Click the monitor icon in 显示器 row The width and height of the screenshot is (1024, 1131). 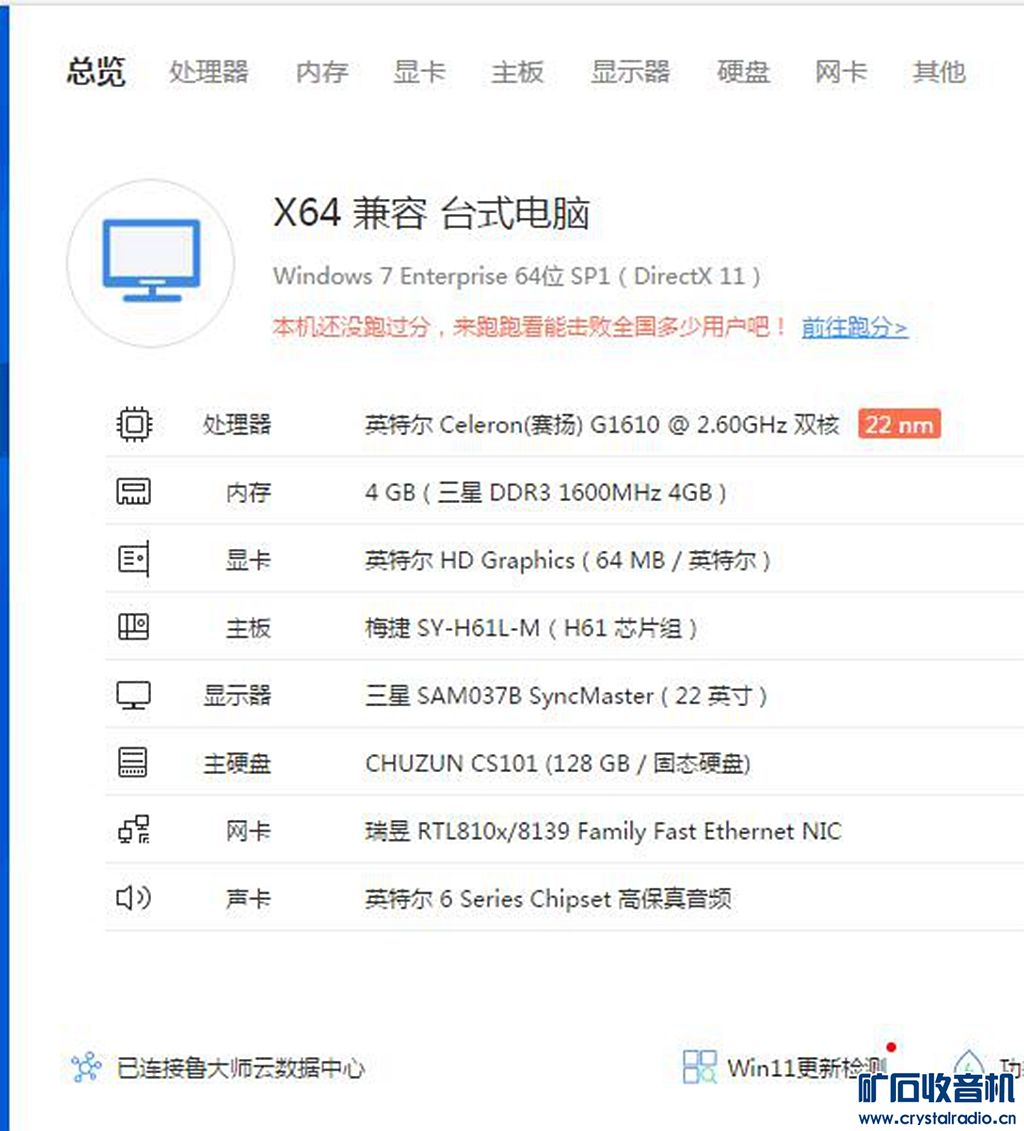tap(134, 695)
